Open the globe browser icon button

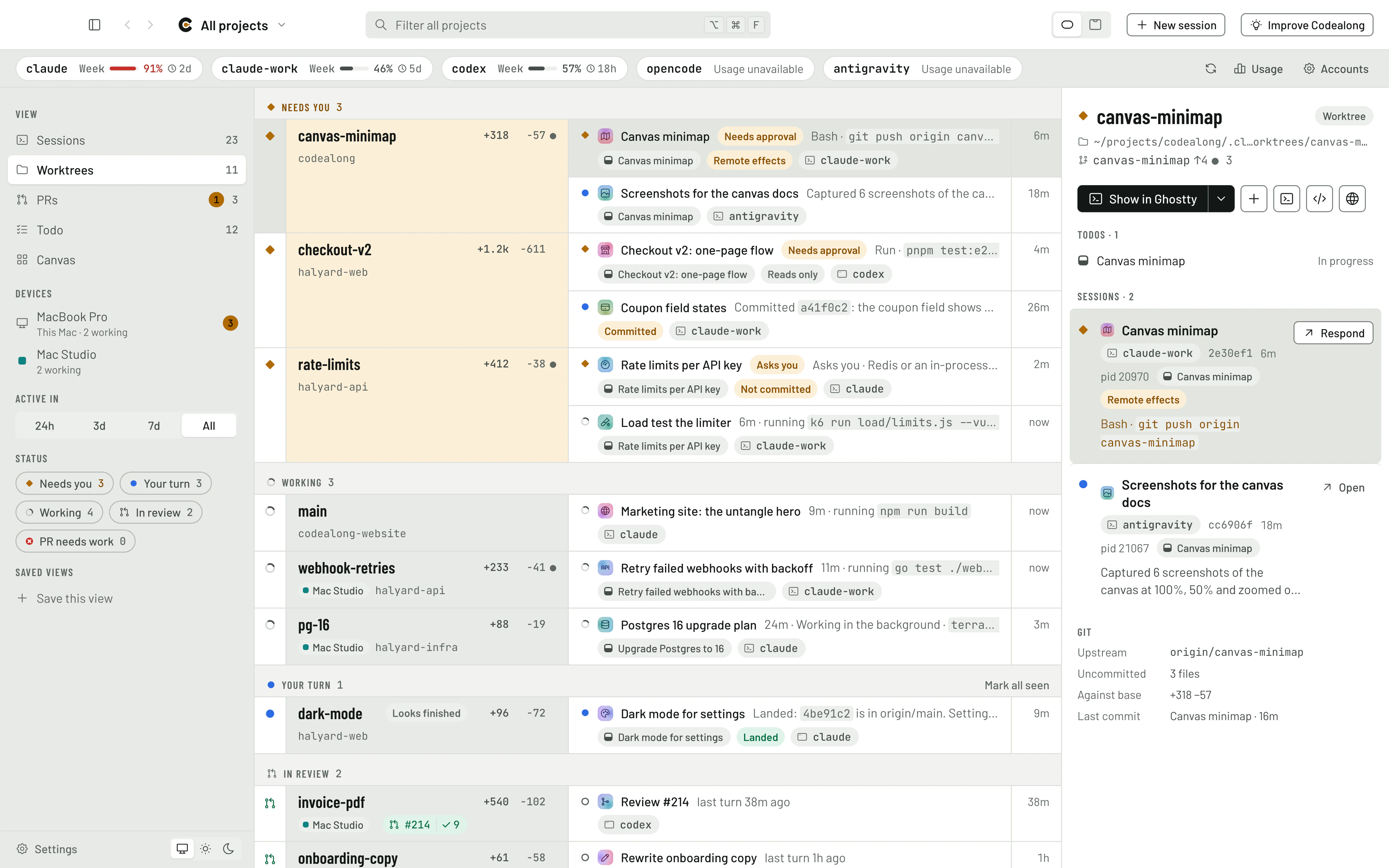[1352, 199]
